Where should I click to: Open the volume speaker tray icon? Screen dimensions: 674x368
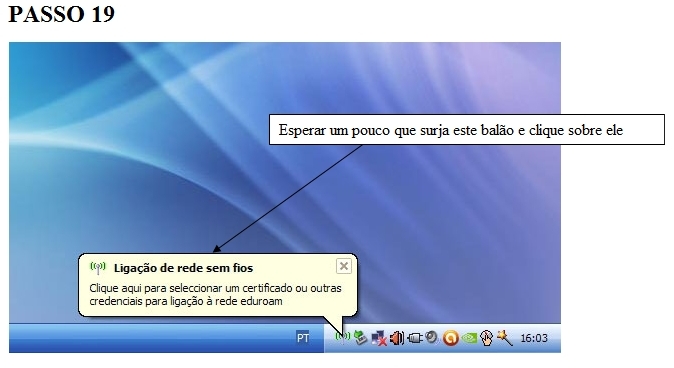coord(397,338)
